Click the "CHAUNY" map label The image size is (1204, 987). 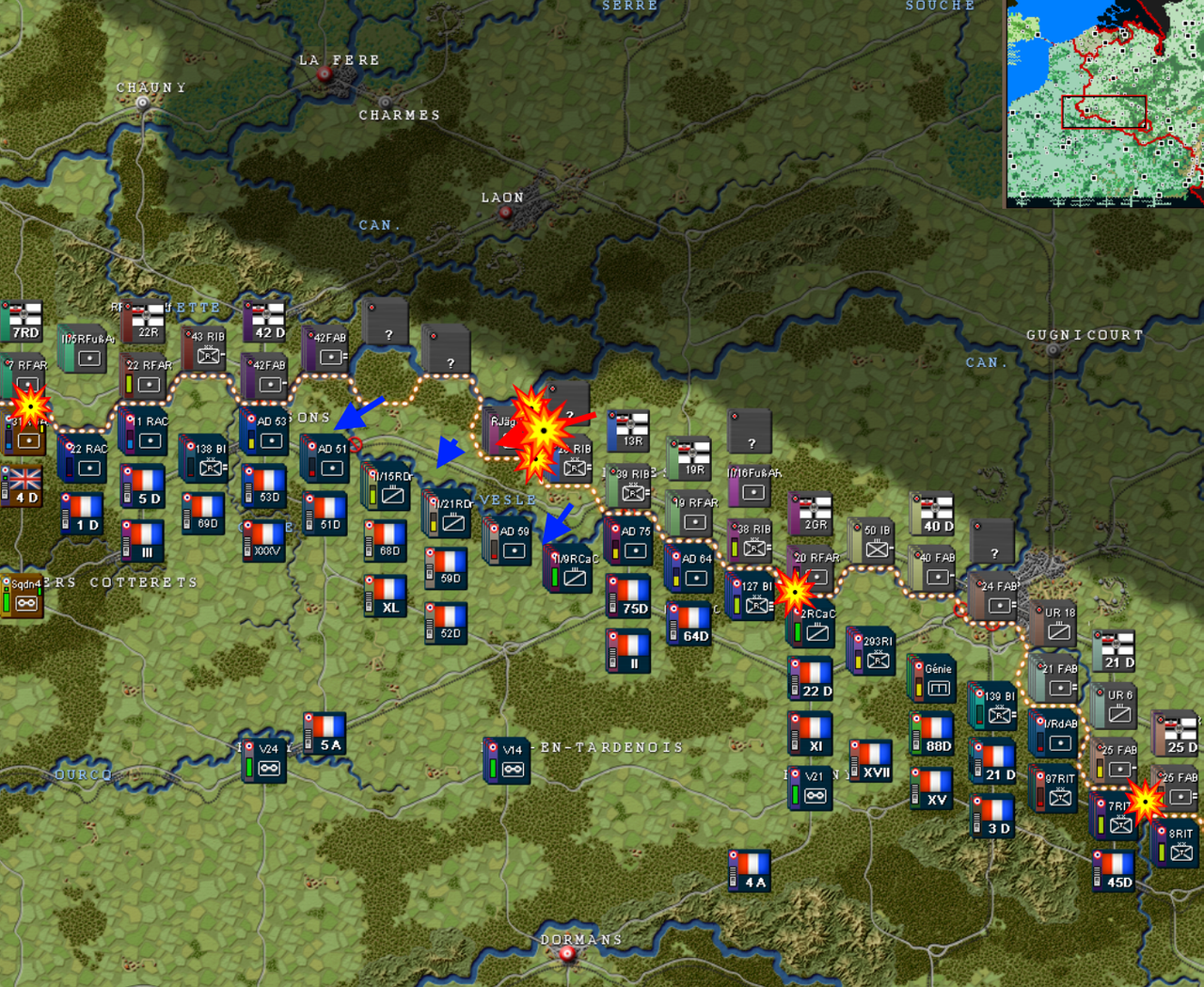(151, 88)
